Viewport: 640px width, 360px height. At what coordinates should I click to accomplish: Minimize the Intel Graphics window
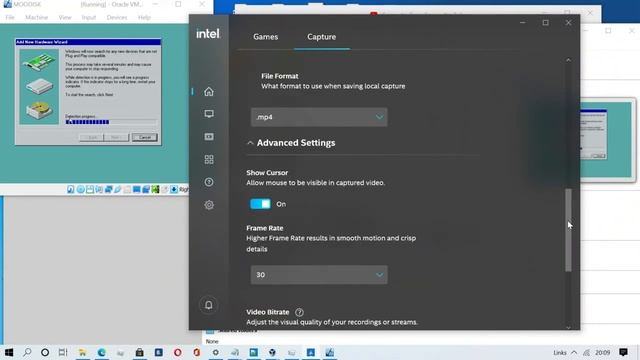tap(522, 23)
